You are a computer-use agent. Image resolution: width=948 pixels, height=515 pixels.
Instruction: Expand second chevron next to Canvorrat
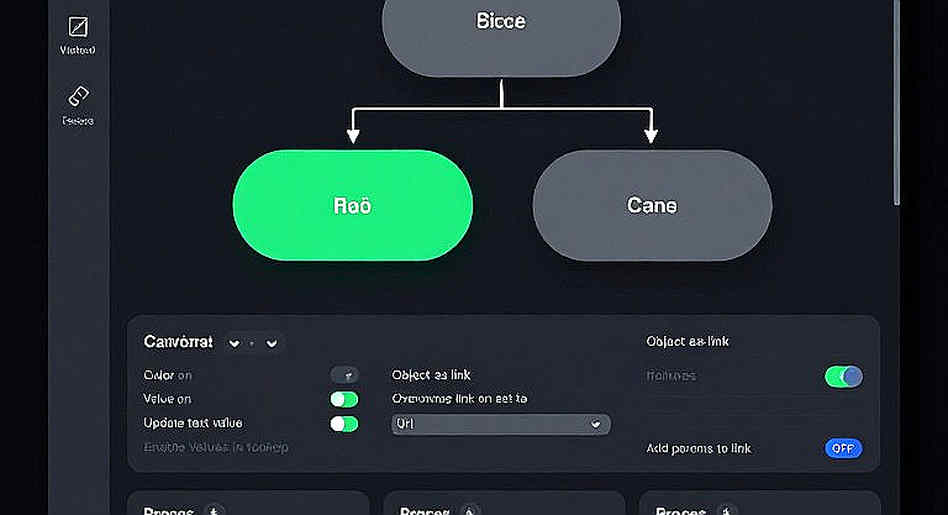point(271,343)
